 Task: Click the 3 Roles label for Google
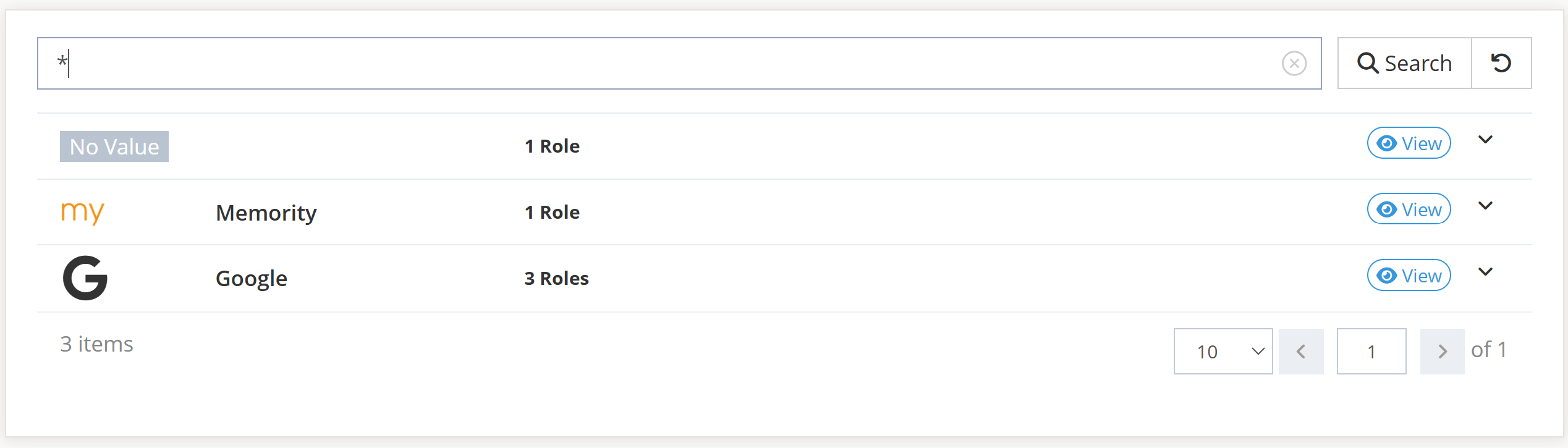[556, 279]
